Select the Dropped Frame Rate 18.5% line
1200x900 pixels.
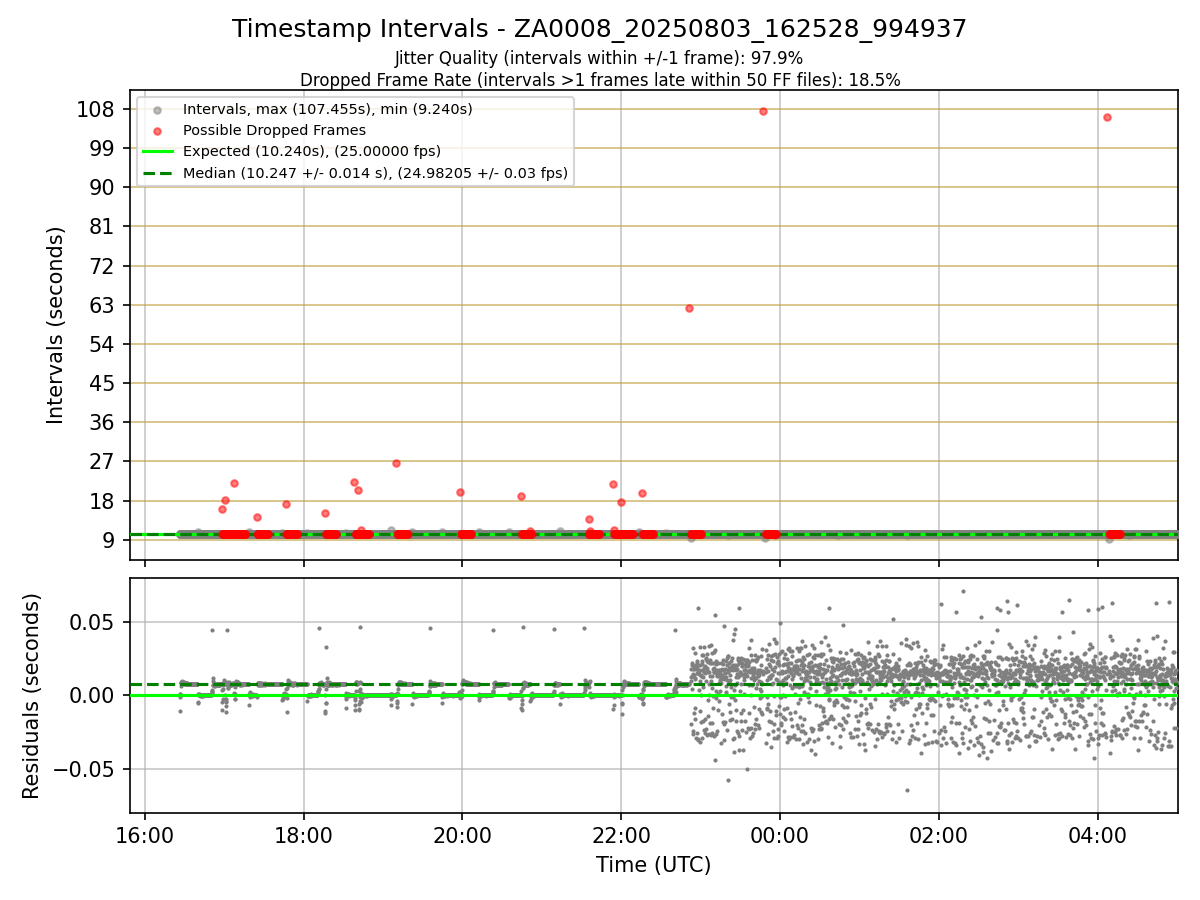coord(600,80)
